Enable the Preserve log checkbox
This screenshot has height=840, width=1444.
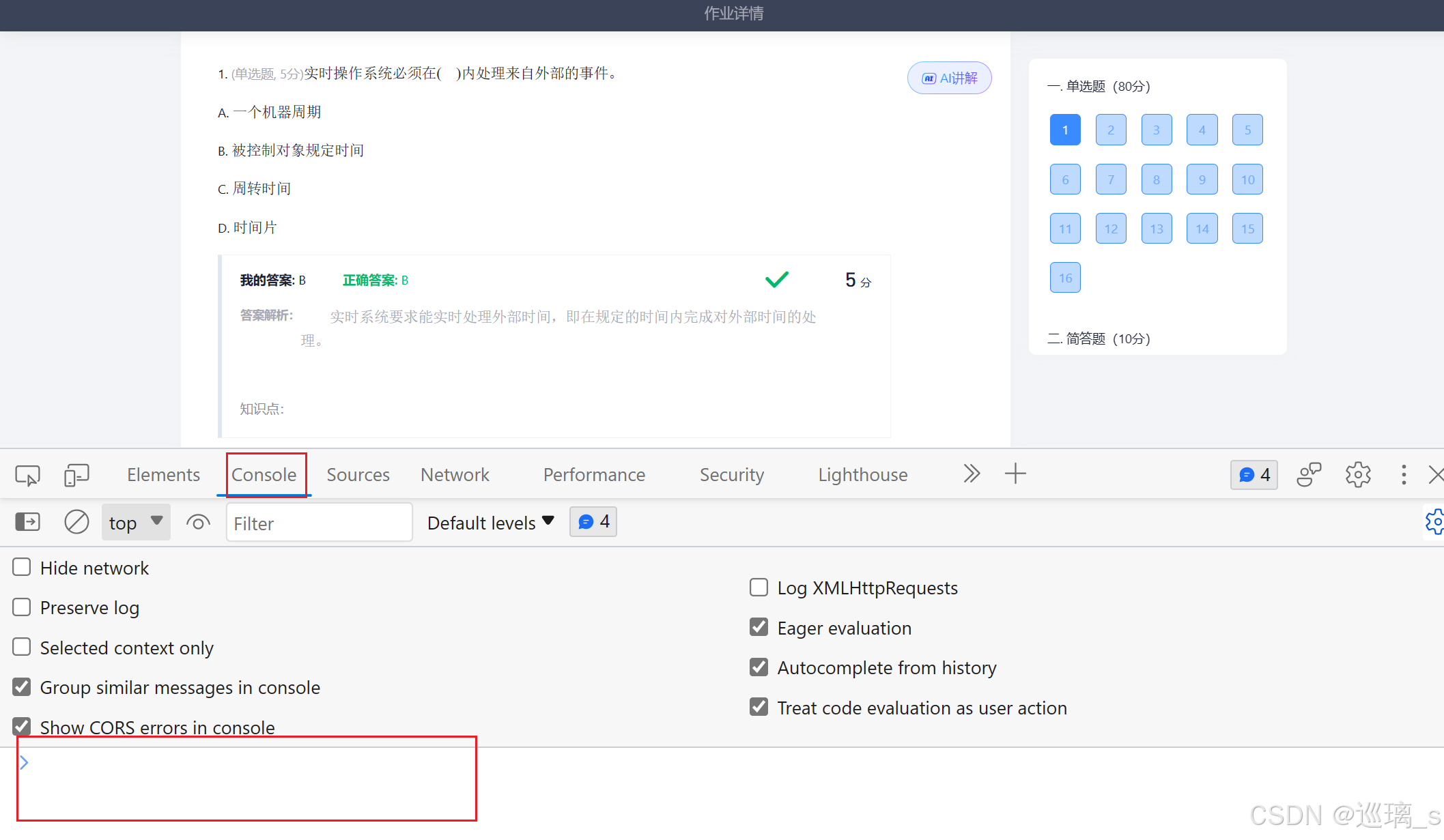click(22, 607)
